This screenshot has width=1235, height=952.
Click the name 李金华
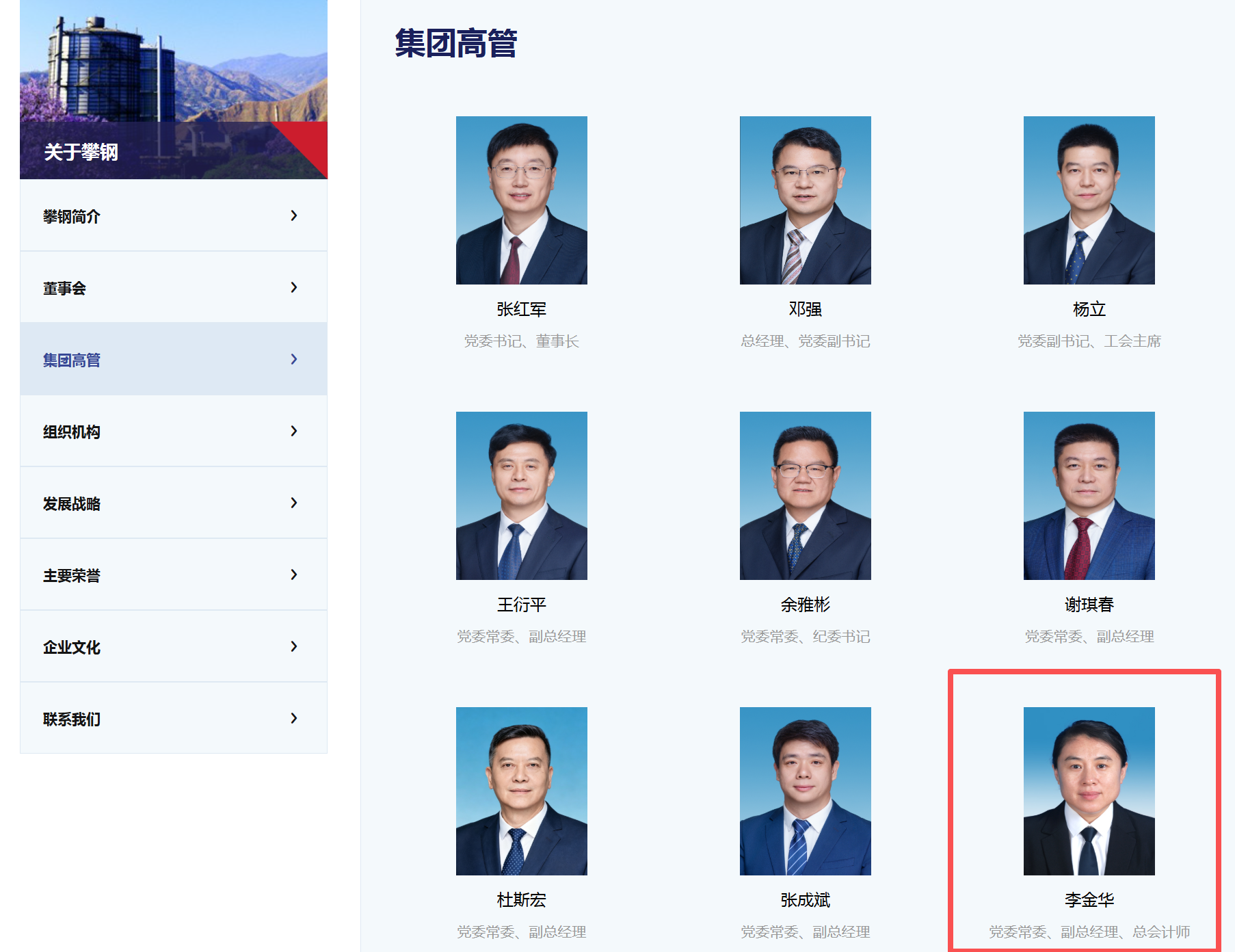1089,901
